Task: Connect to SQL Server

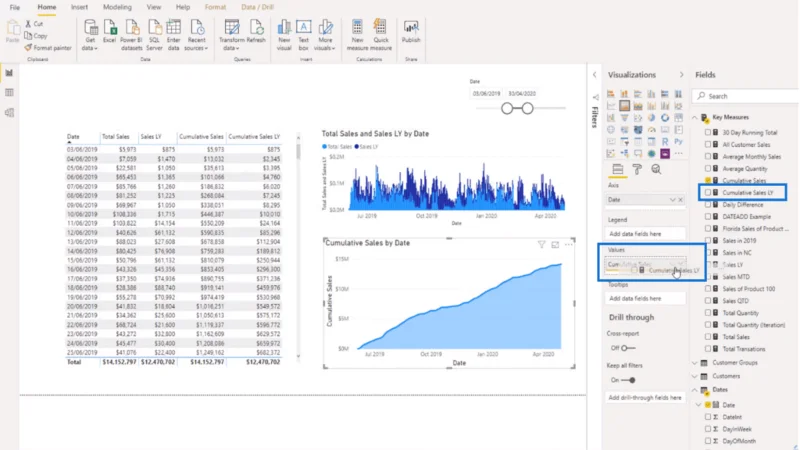Action: pos(154,35)
